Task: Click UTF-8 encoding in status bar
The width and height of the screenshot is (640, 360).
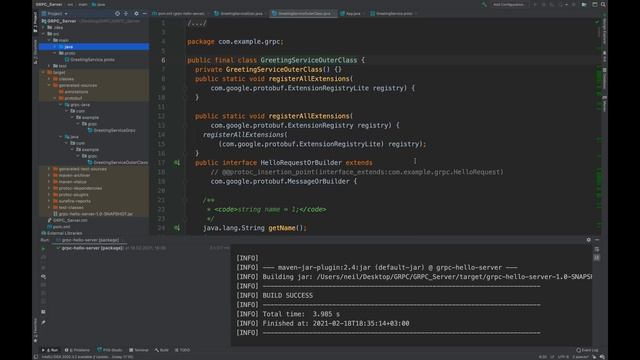Action: 563,357
